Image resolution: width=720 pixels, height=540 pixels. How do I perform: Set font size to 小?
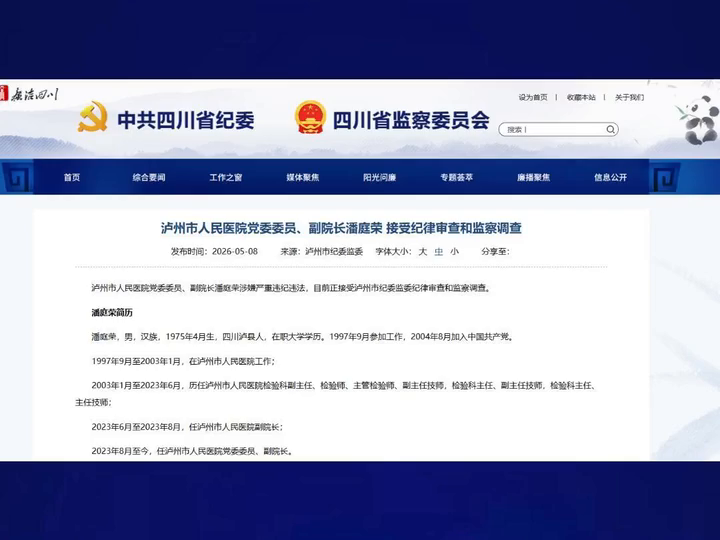tap(455, 252)
